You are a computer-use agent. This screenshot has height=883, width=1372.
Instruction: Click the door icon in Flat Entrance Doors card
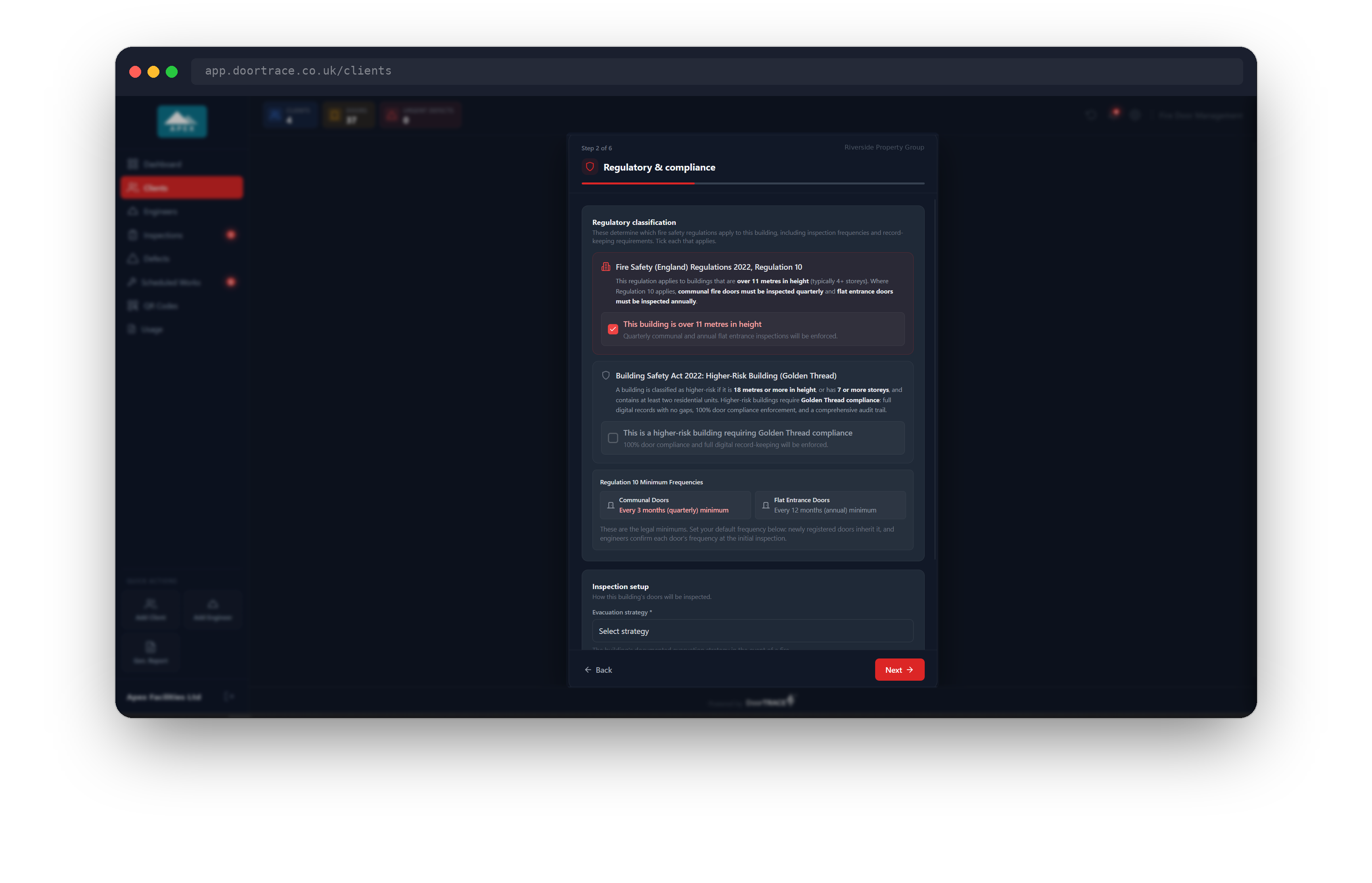766,505
